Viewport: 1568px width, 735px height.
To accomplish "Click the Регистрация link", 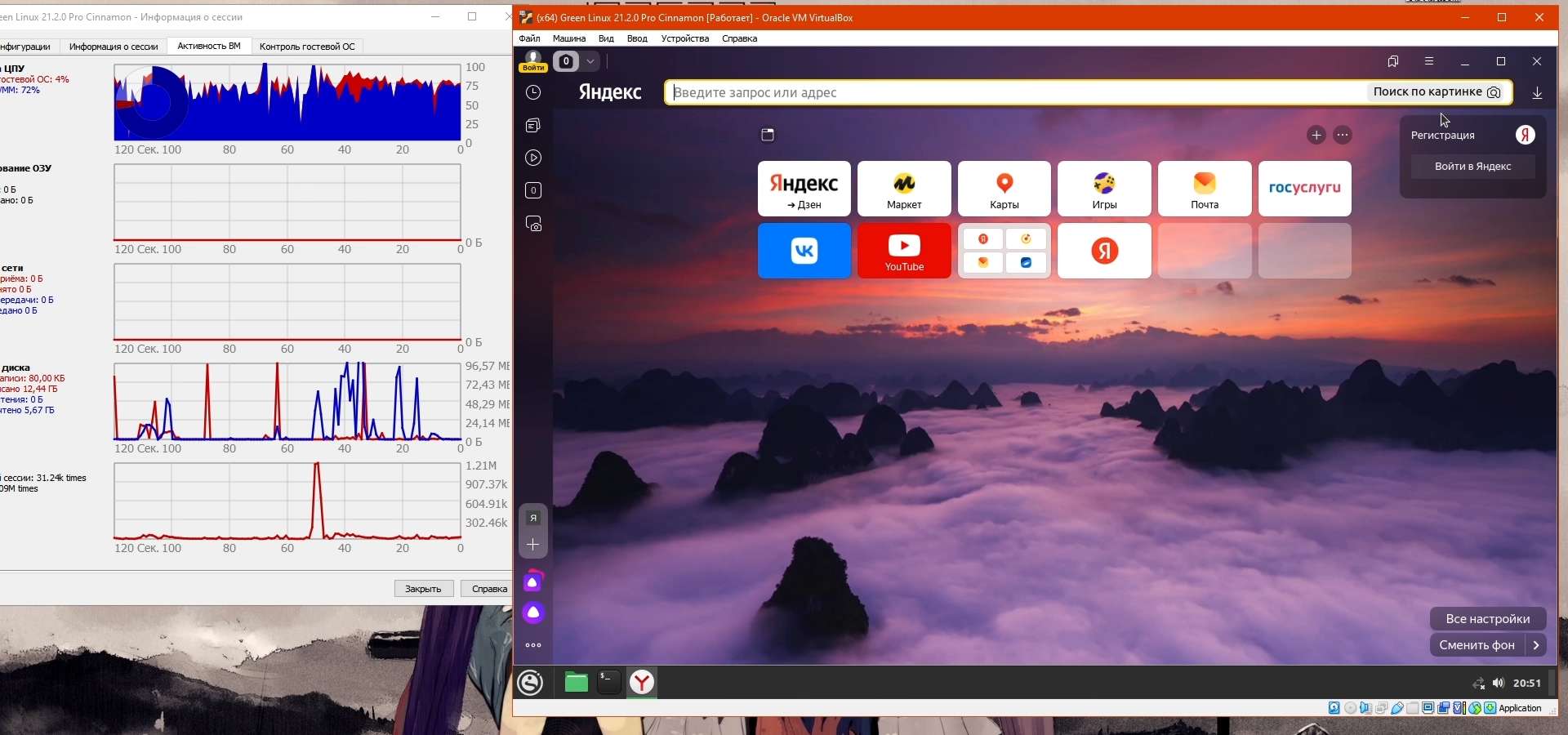I will (x=1443, y=136).
